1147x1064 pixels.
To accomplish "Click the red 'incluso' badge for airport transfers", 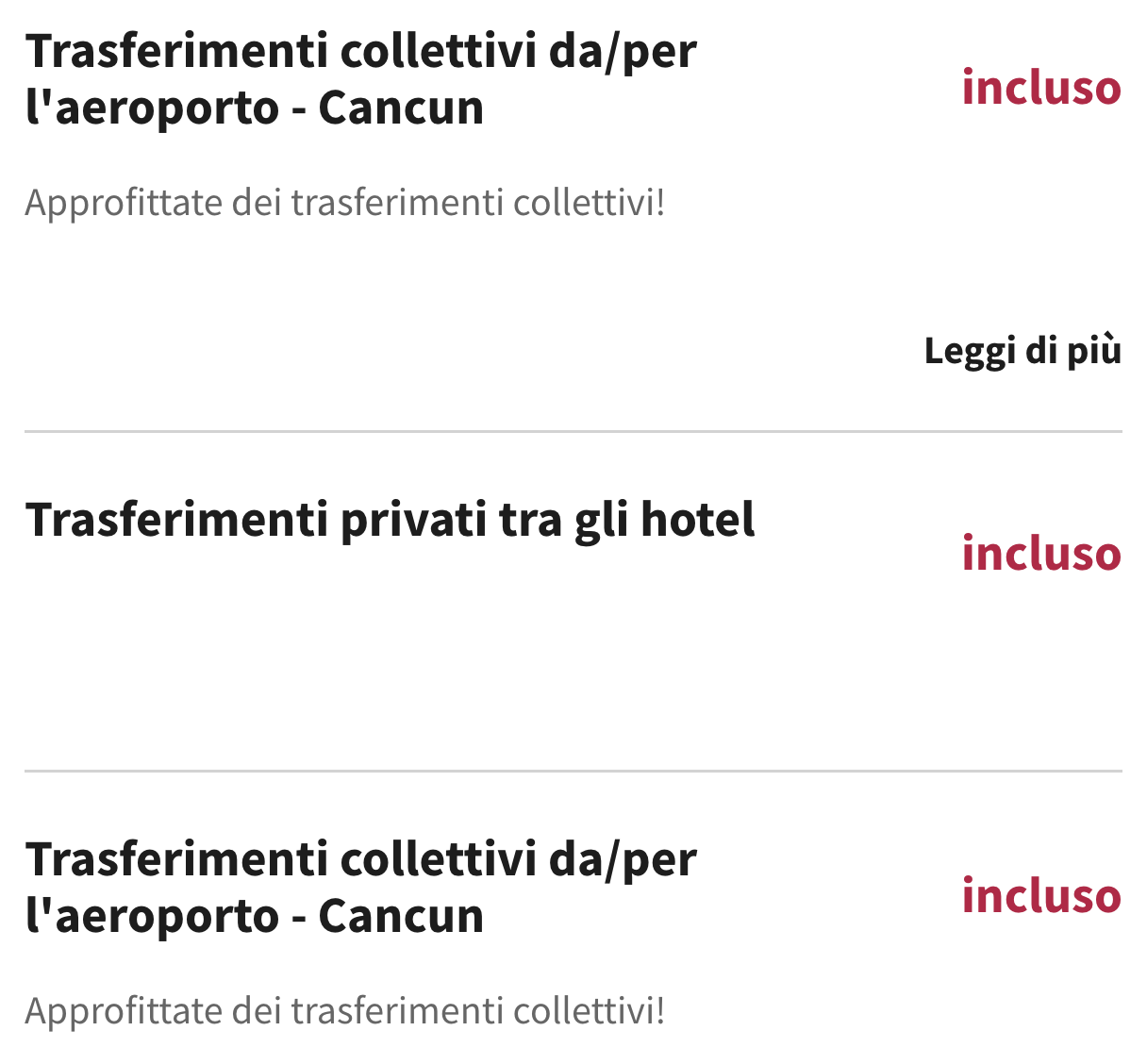I will [x=1041, y=87].
